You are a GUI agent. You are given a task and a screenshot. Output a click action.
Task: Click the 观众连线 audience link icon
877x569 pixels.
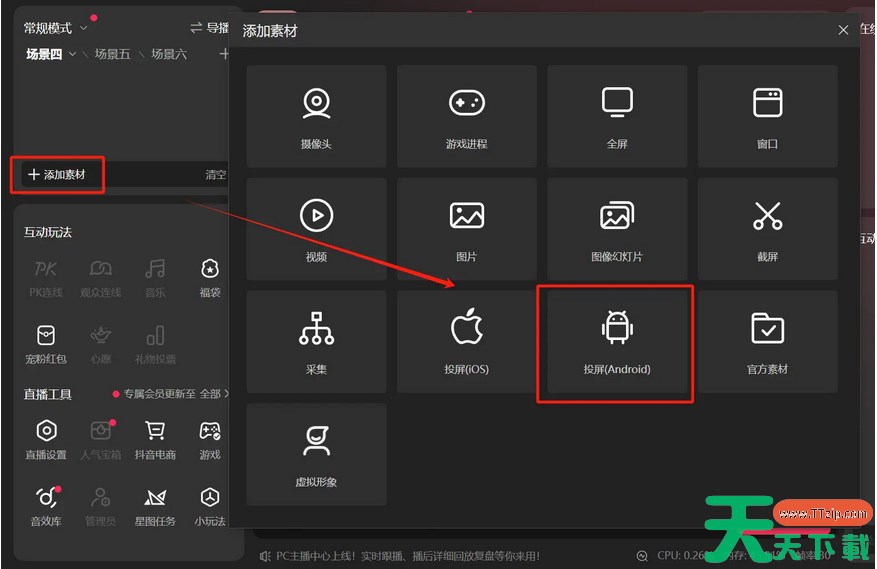click(x=101, y=278)
